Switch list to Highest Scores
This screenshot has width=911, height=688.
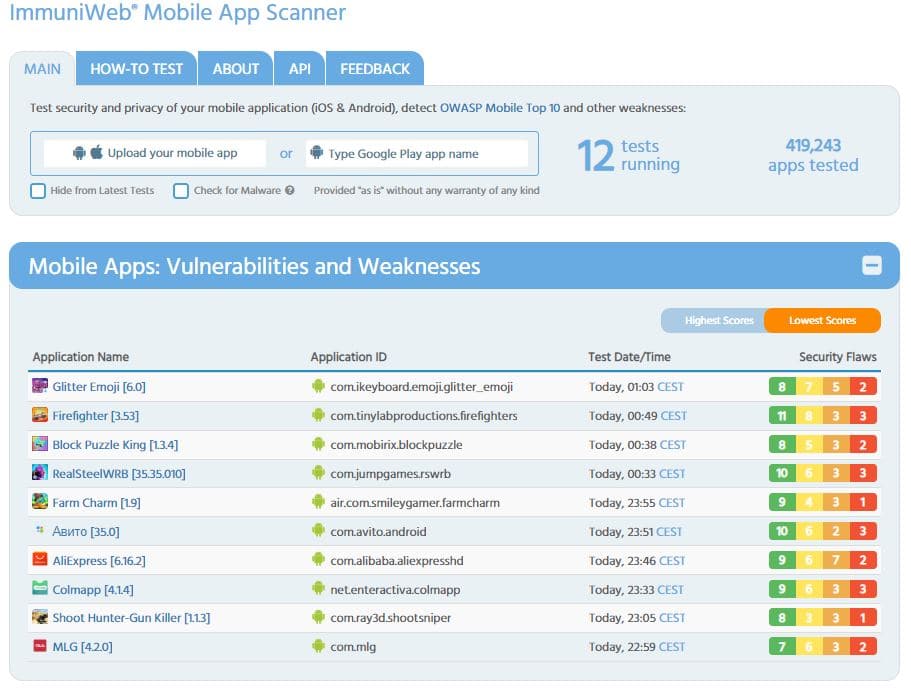(x=713, y=320)
